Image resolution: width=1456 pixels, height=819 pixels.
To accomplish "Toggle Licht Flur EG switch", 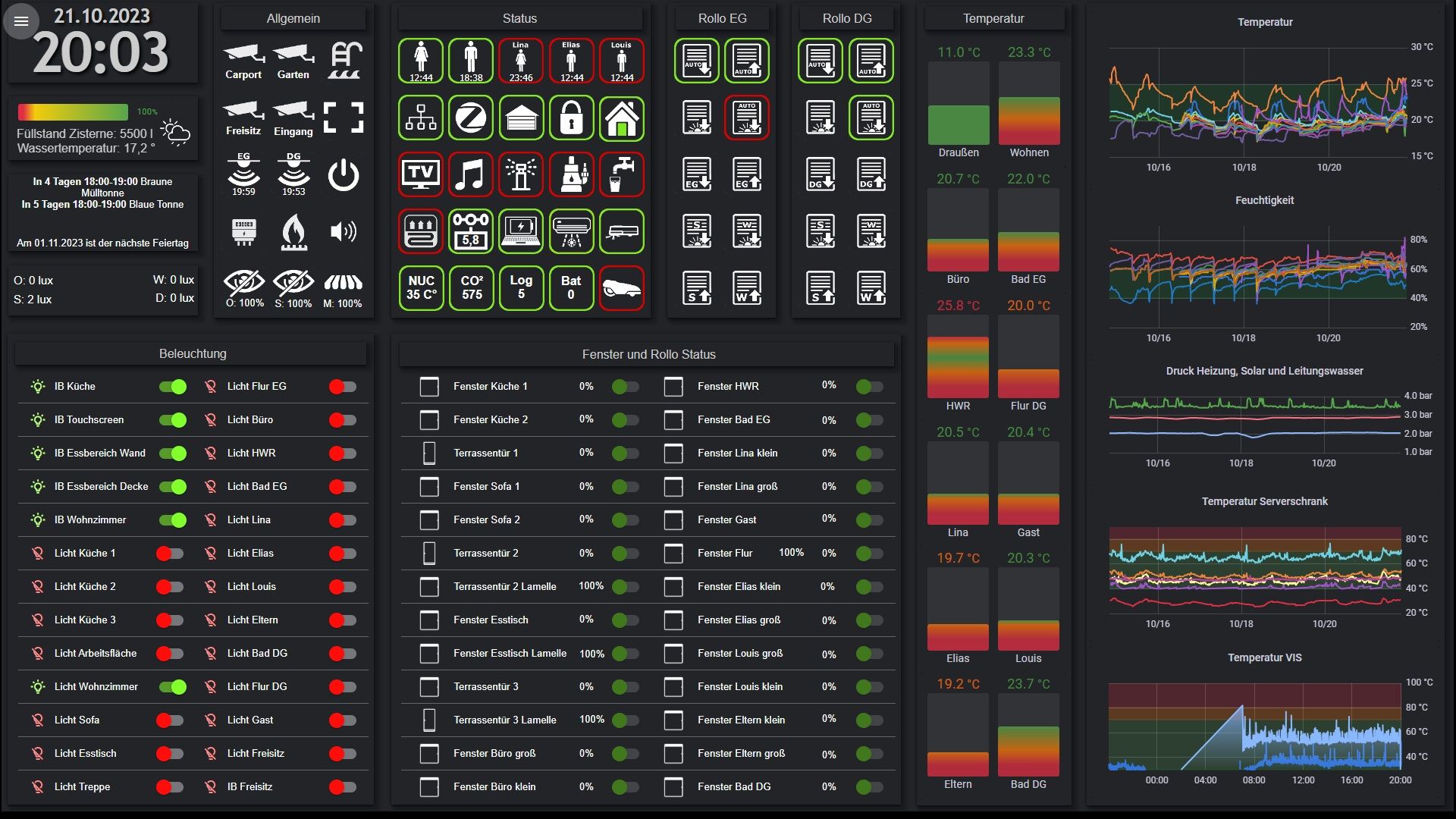I will (x=343, y=387).
